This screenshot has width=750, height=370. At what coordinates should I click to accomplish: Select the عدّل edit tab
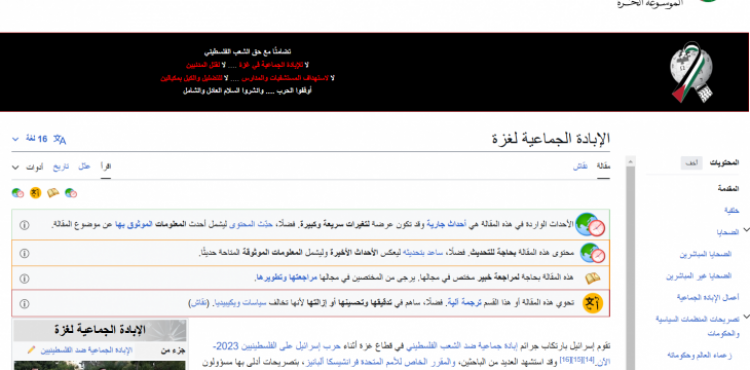point(84,166)
